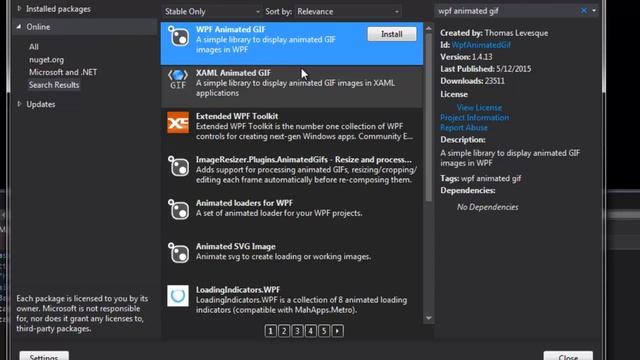640x360 pixels.
Task: Open the Project Information link
Action: pos(474,118)
